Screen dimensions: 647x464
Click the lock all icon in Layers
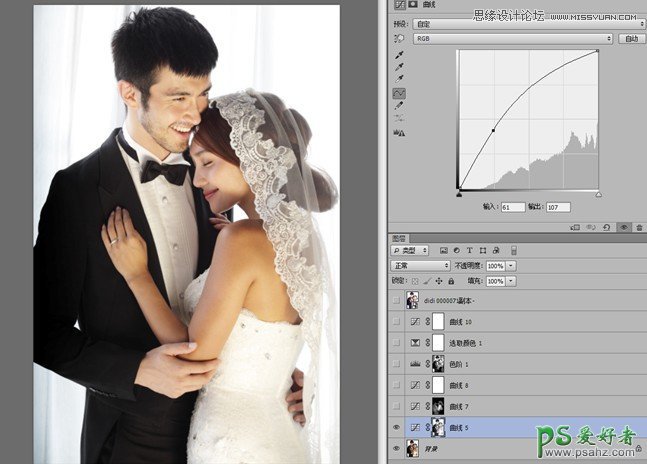(450, 282)
